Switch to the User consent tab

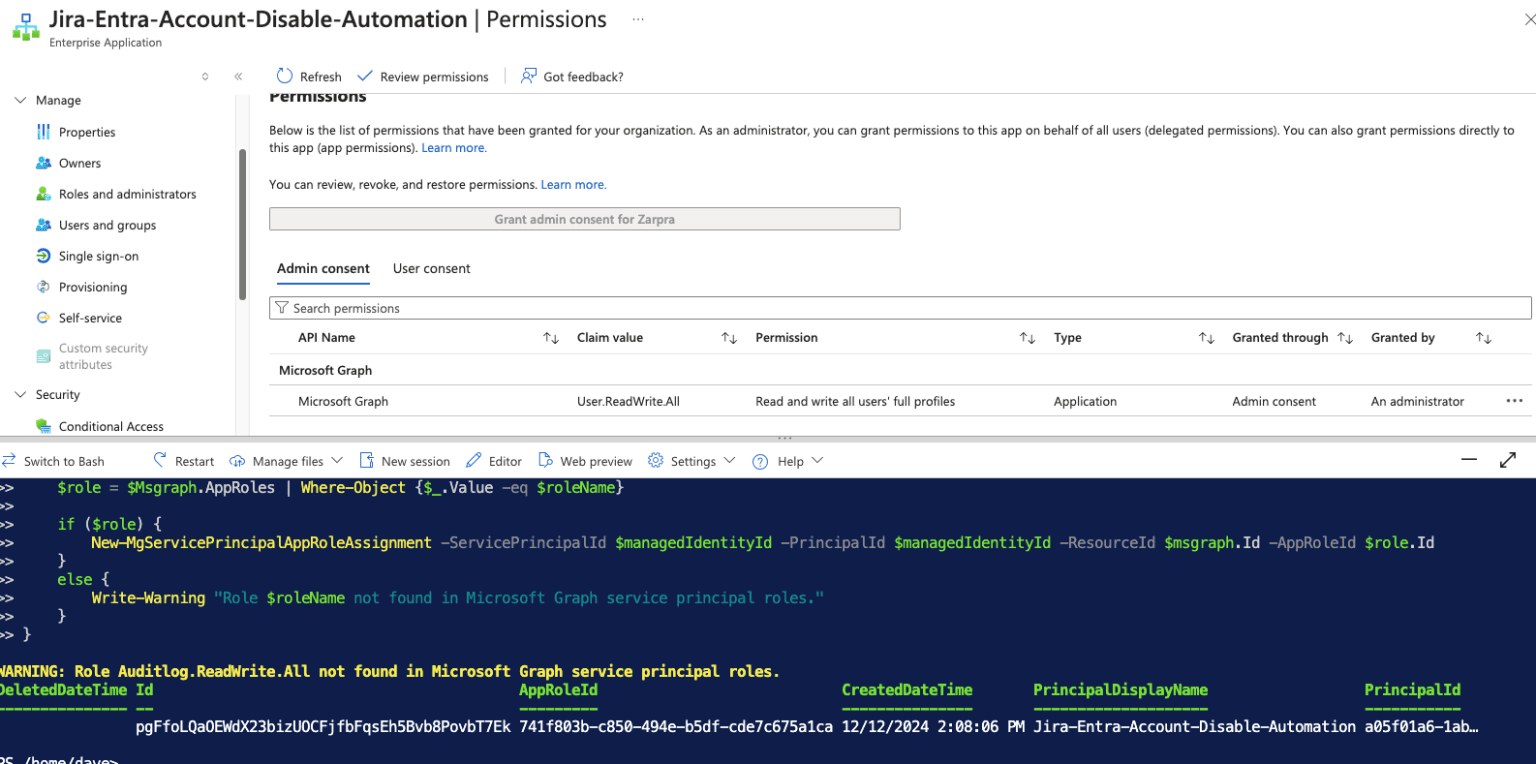pyautogui.click(x=431, y=268)
